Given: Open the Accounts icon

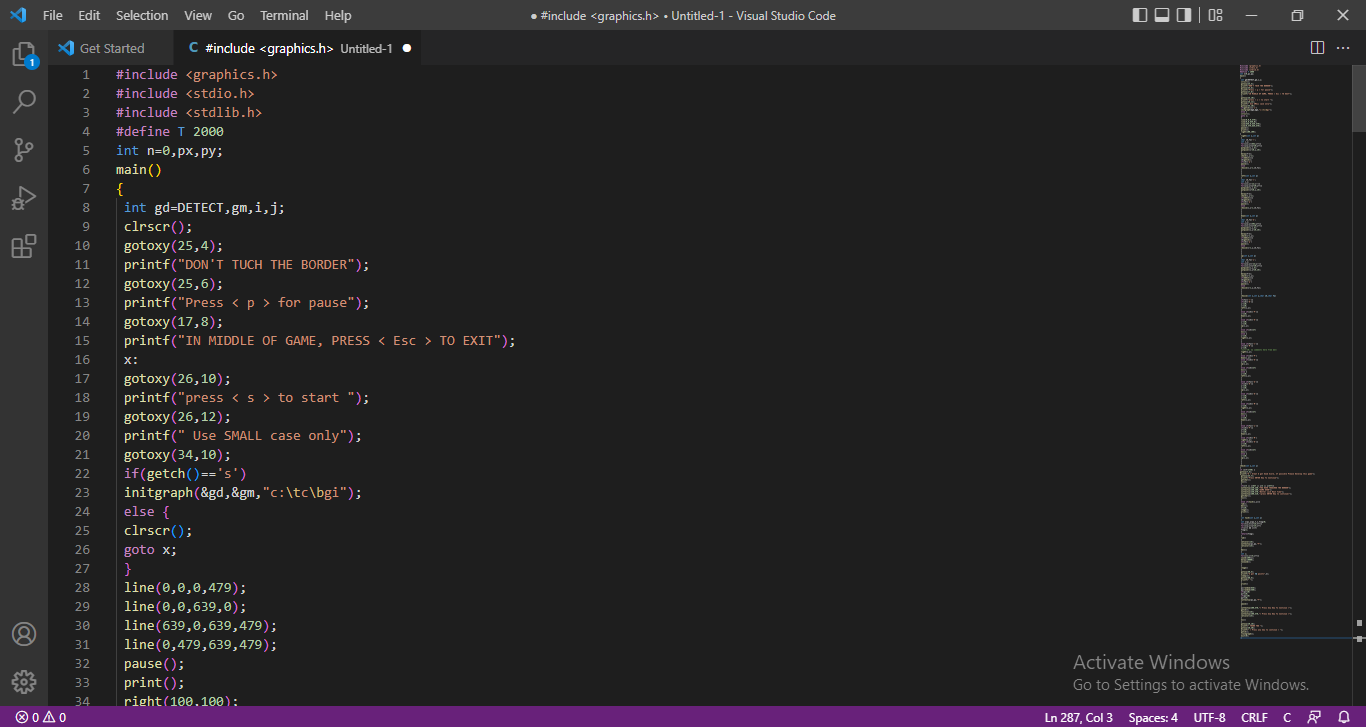Looking at the screenshot, I should click(24, 635).
